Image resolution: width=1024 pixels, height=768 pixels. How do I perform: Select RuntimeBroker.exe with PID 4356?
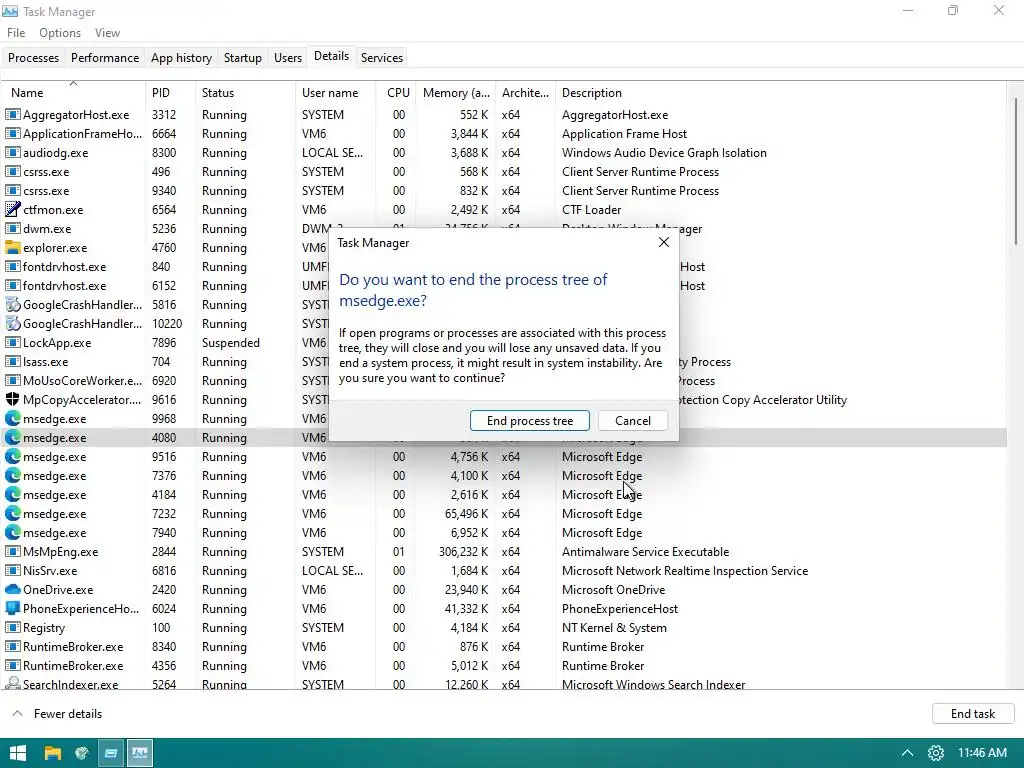504,665
